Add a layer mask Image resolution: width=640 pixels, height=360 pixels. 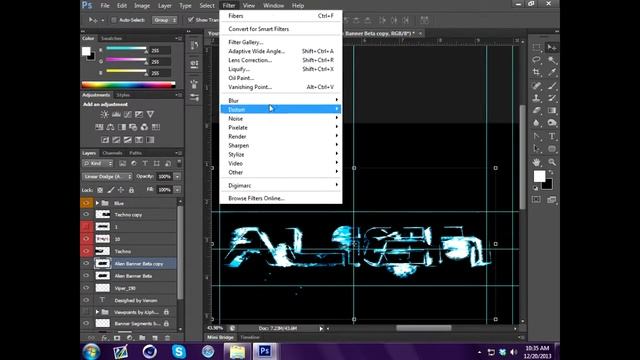tap(117, 338)
